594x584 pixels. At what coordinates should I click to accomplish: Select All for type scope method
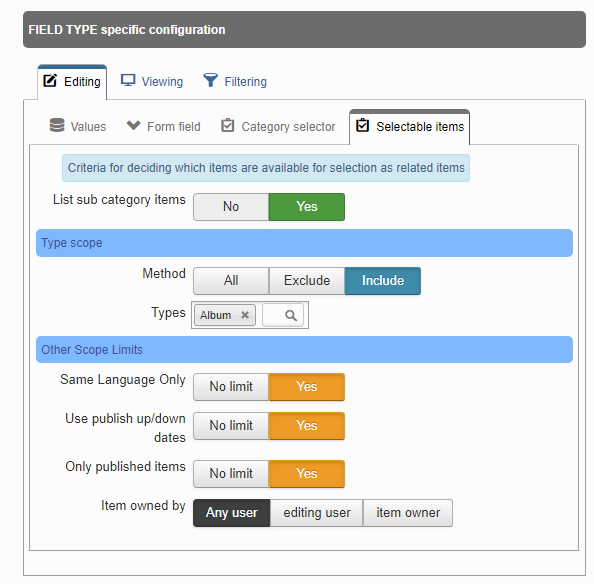tap(231, 281)
